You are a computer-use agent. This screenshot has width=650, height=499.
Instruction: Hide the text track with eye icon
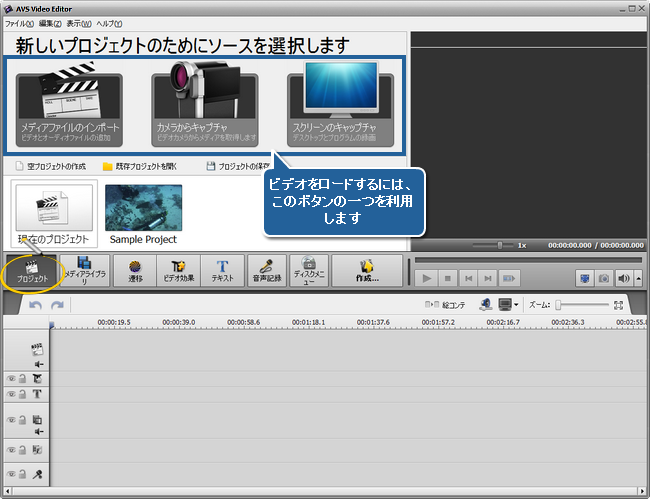pyautogui.click(x=11, y=394)
